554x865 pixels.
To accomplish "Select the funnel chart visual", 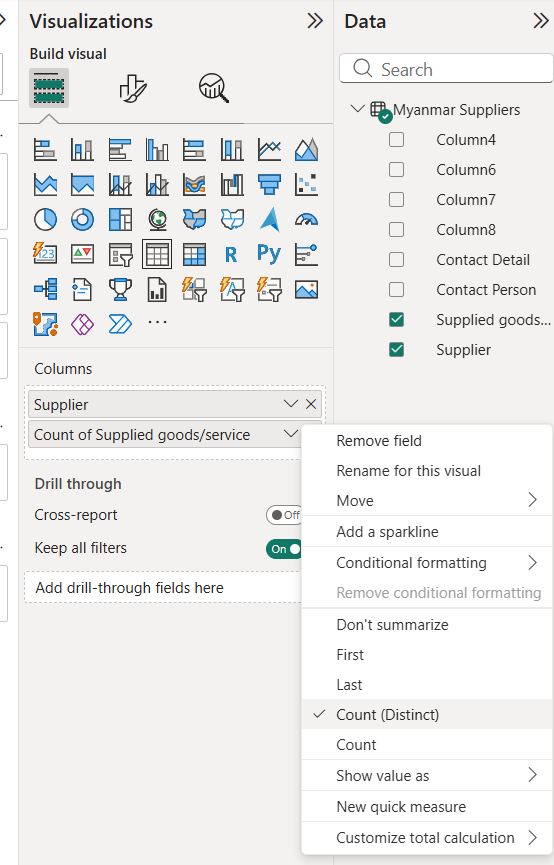I will pyautogui.click(x=269, y=185).
